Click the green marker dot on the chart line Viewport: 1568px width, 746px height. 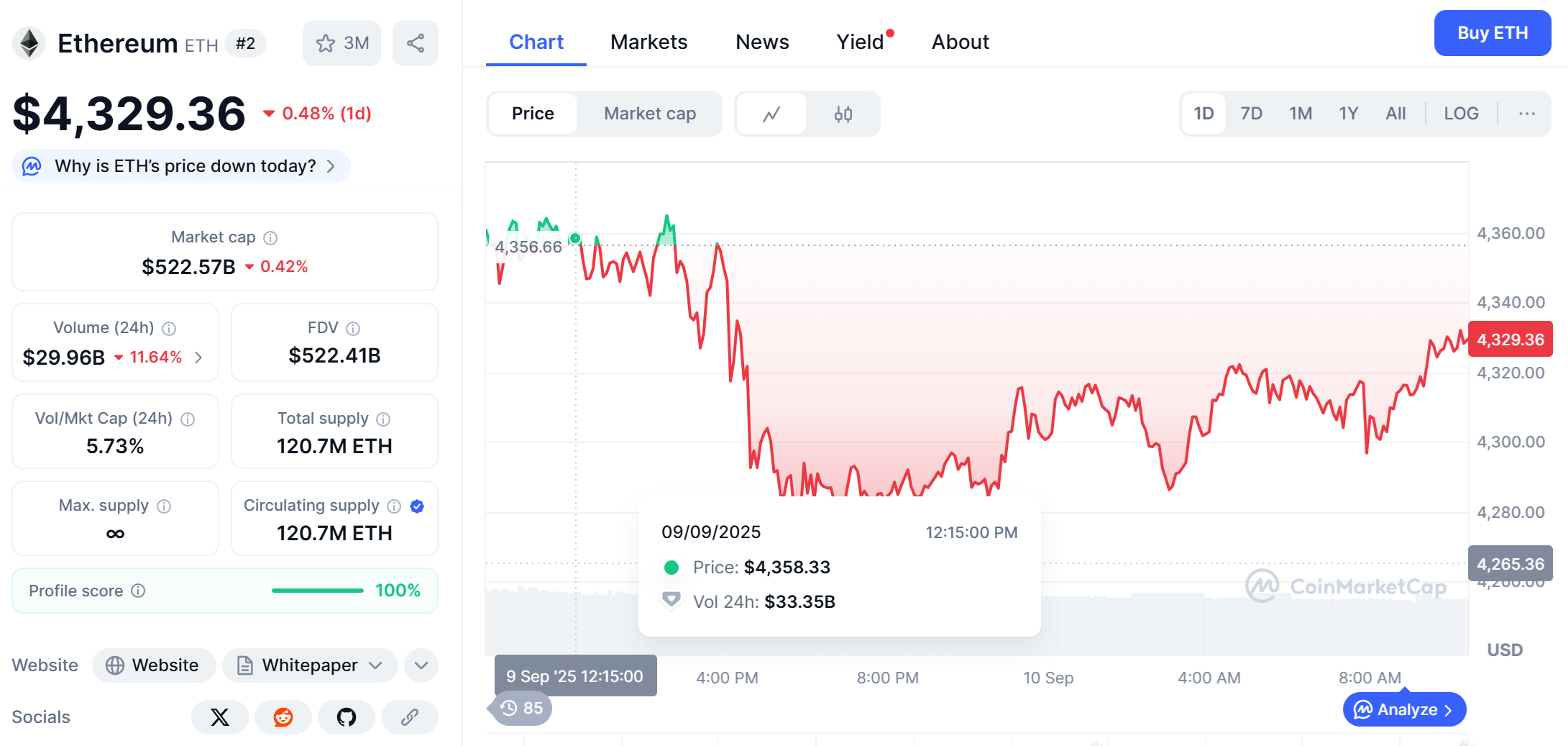point(575,238)
